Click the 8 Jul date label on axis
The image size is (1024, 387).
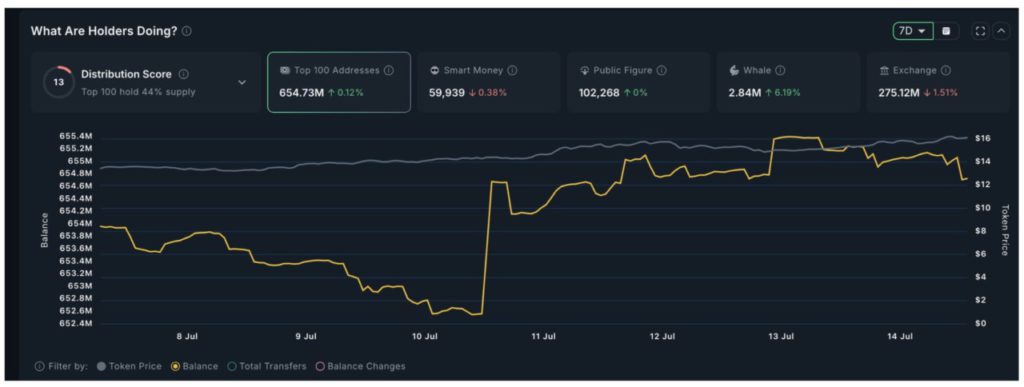(187, 337)
